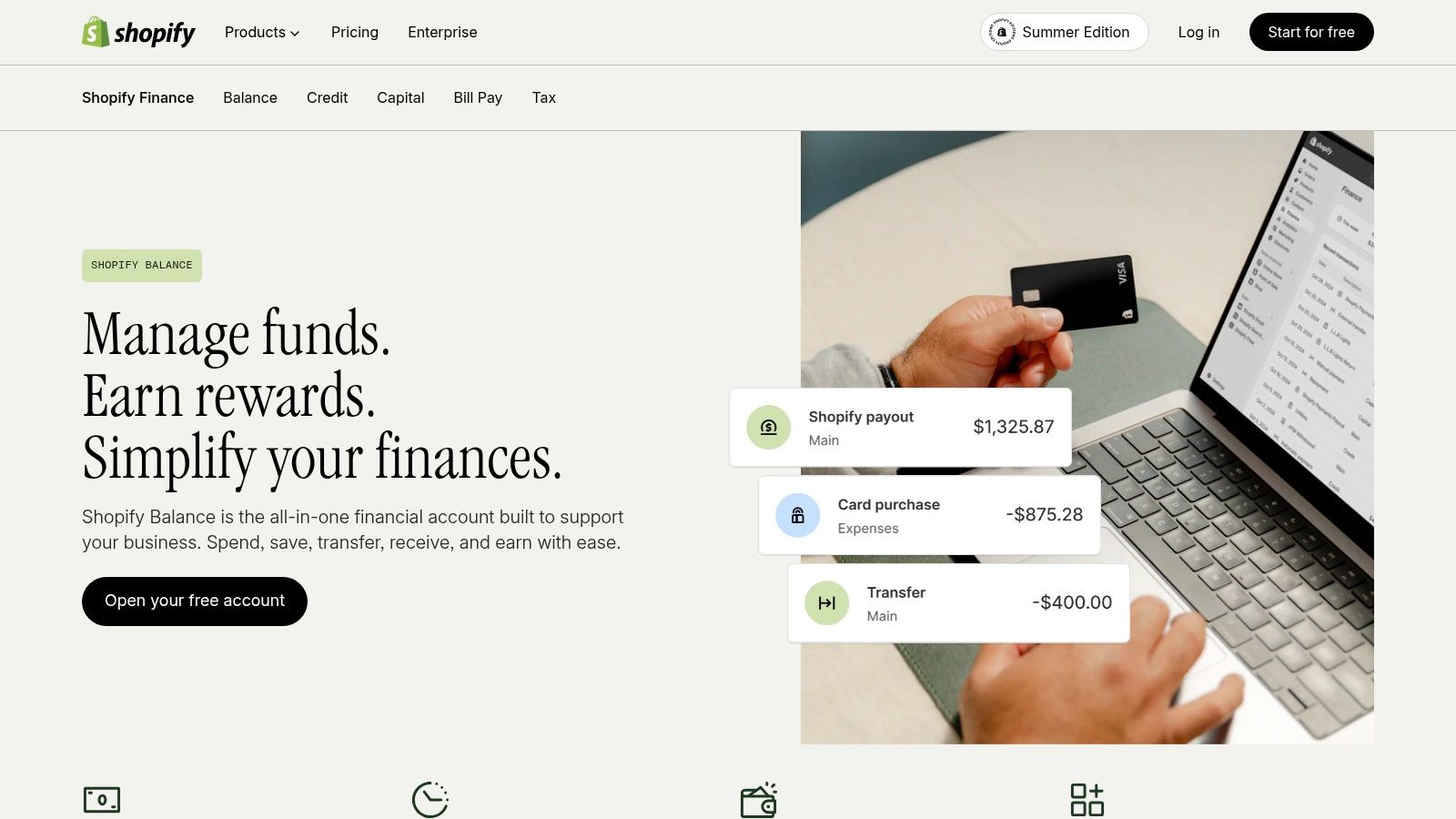The height and width of the screenshot is (819, 1456).
Task: Switch to the Bill Pay tab
Action: (x=478, y=97)
